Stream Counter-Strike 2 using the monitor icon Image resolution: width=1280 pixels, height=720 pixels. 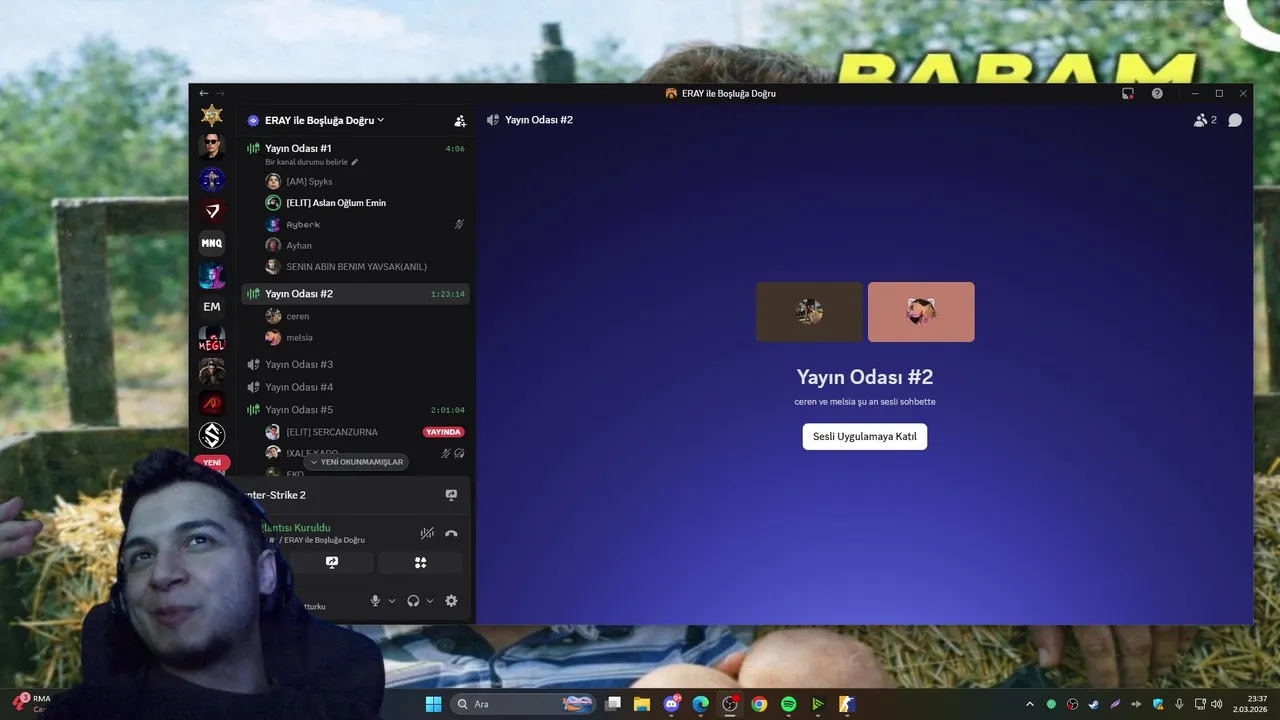click(451, 495)
